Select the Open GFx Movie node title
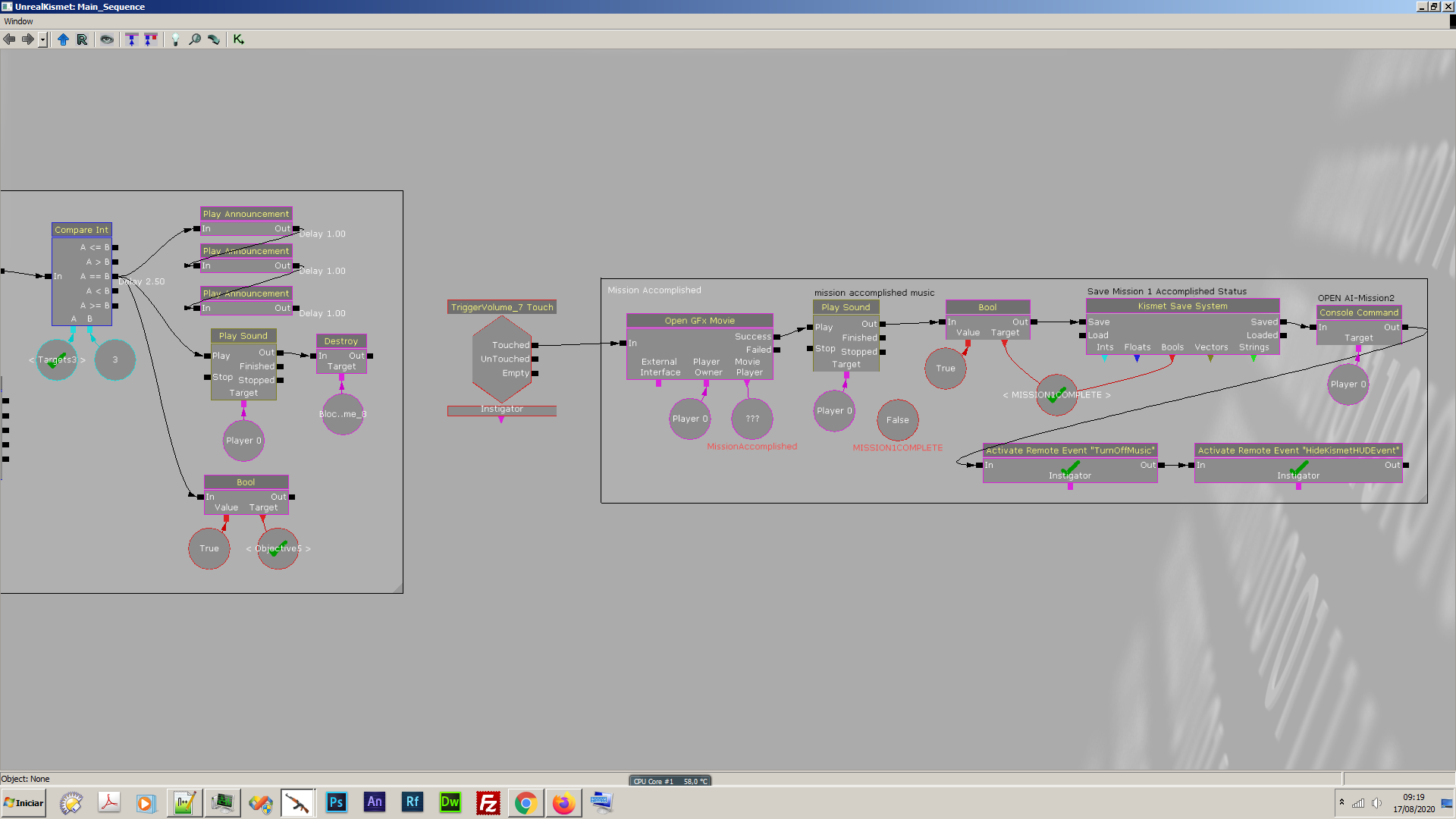The width and height of the screenshot is (1456, 819). coord(700,321)
